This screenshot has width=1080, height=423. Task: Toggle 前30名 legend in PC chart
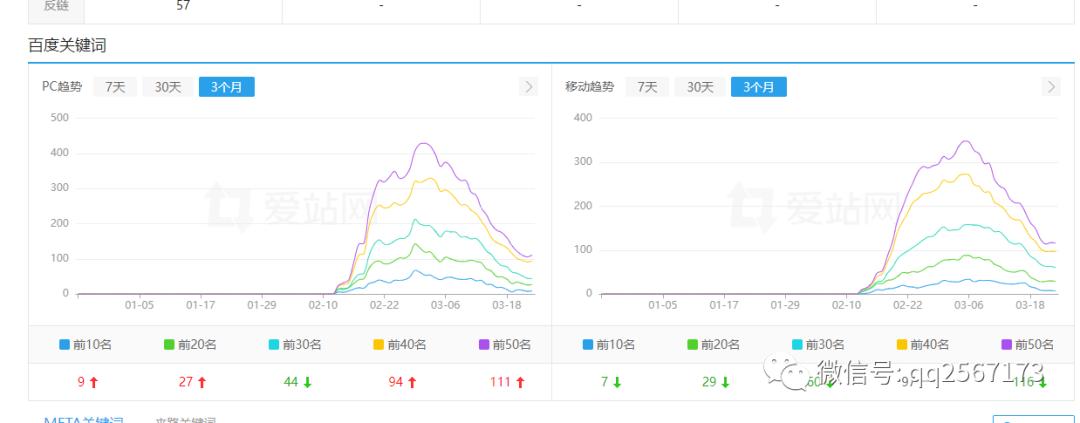tap(295, 345)
